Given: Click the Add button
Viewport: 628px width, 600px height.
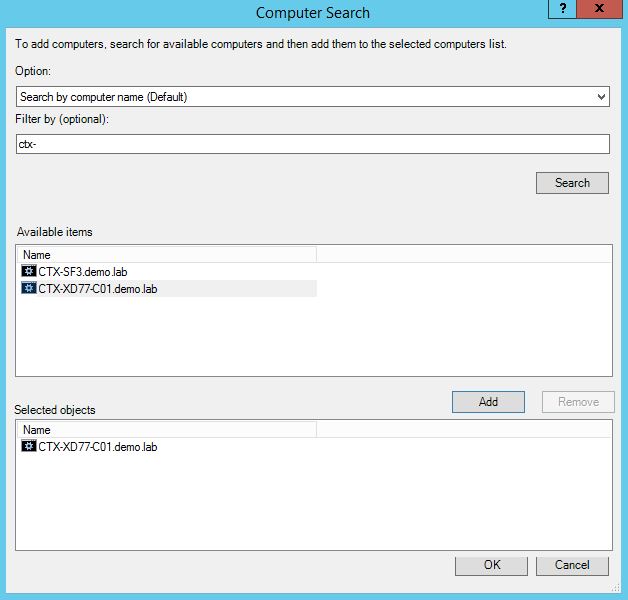Looking at the screenshot, I should [x=488, y=401].
